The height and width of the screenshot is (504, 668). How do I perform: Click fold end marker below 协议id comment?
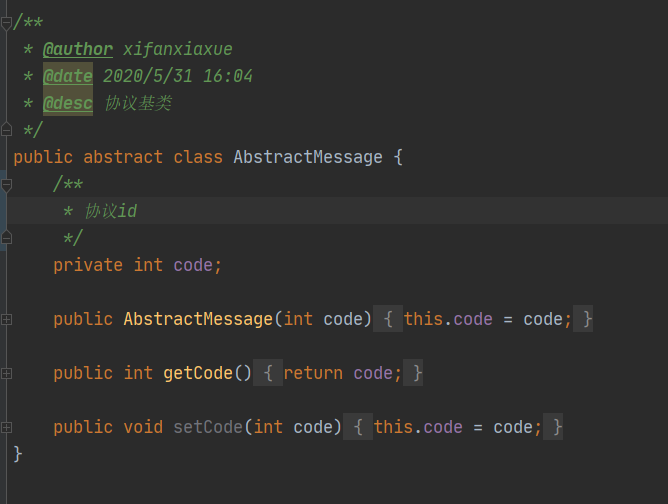coord(7,238)
